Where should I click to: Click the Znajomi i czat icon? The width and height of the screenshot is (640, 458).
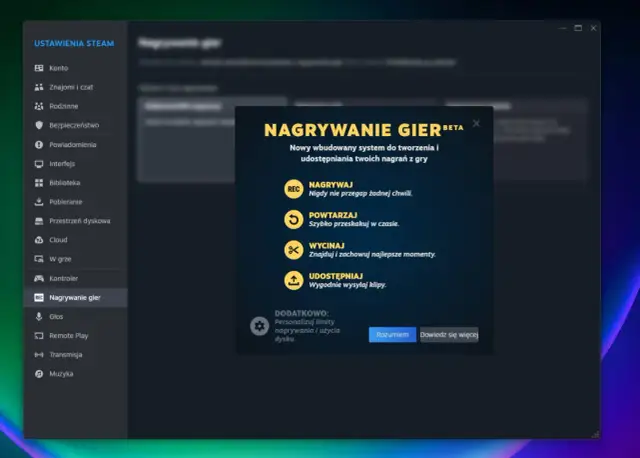pos(39,87)
